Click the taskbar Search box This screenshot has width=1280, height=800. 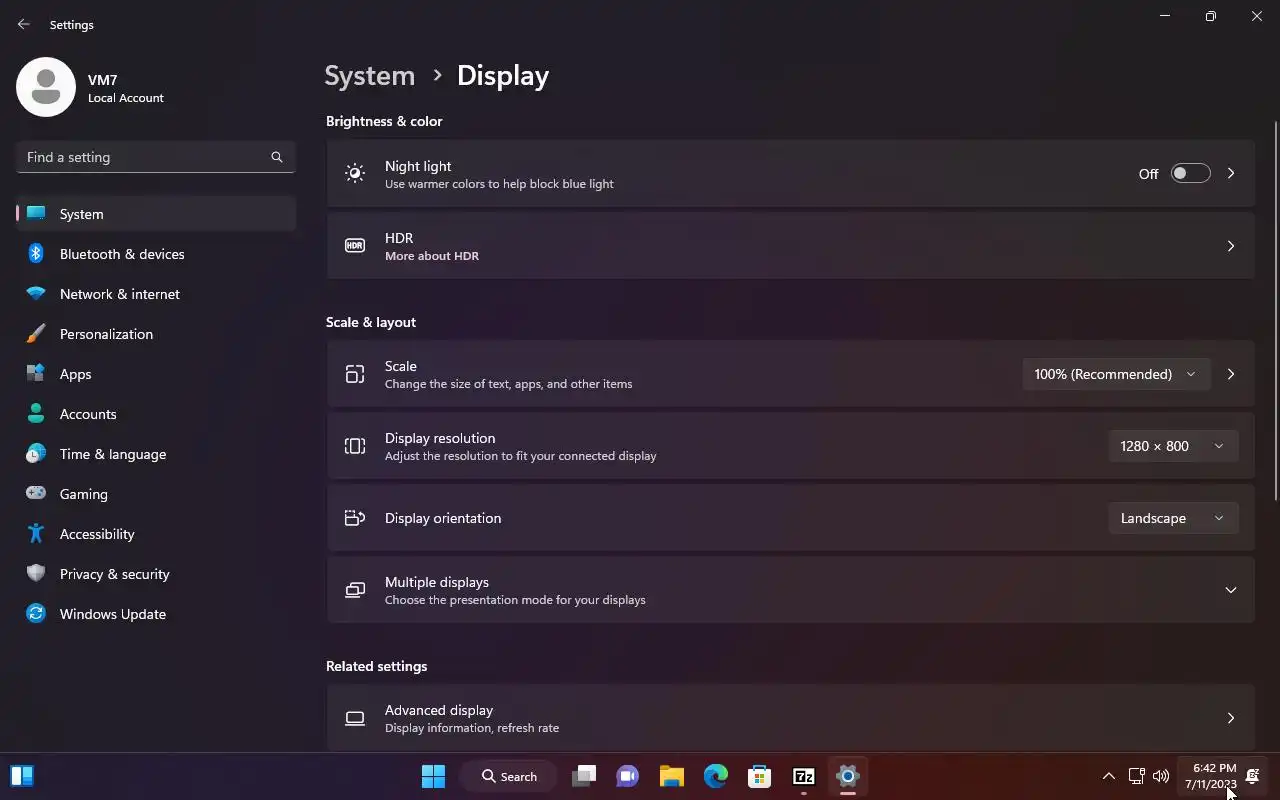[508, 776]
